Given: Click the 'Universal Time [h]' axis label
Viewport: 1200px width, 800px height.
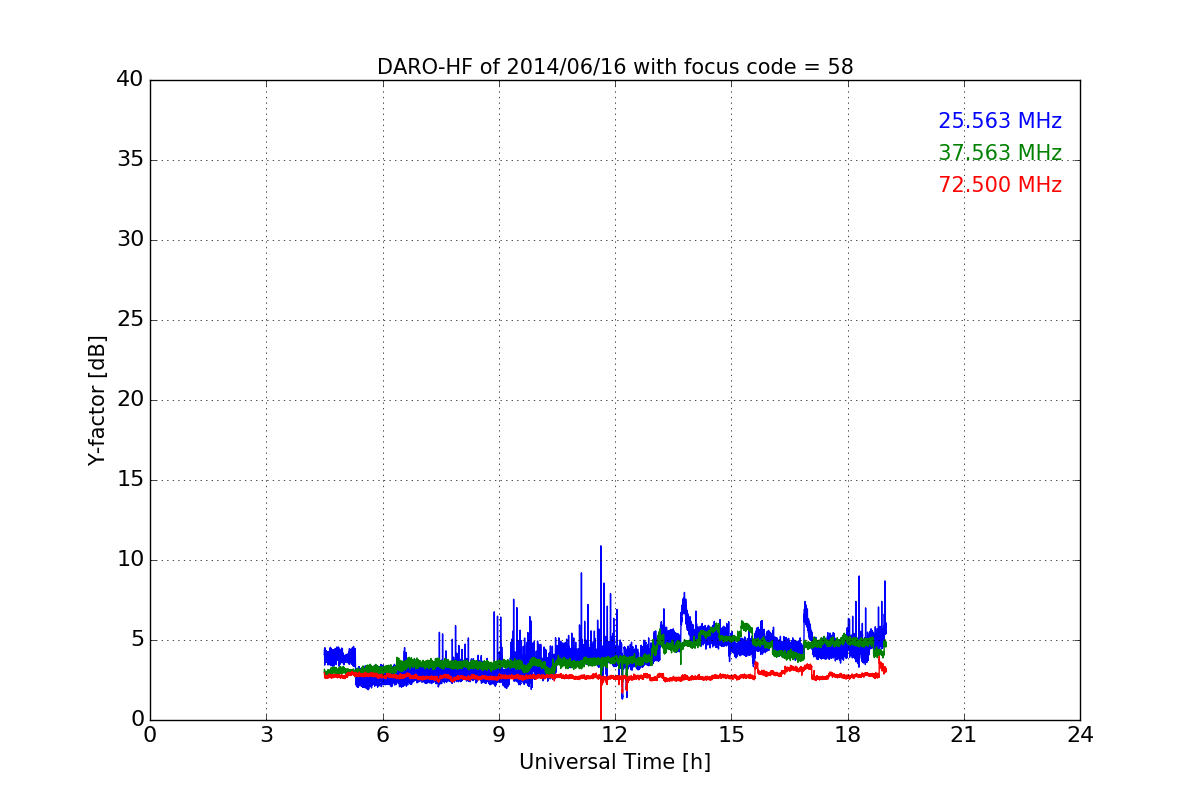Looking at the screenshot, I should coord(615,762).
